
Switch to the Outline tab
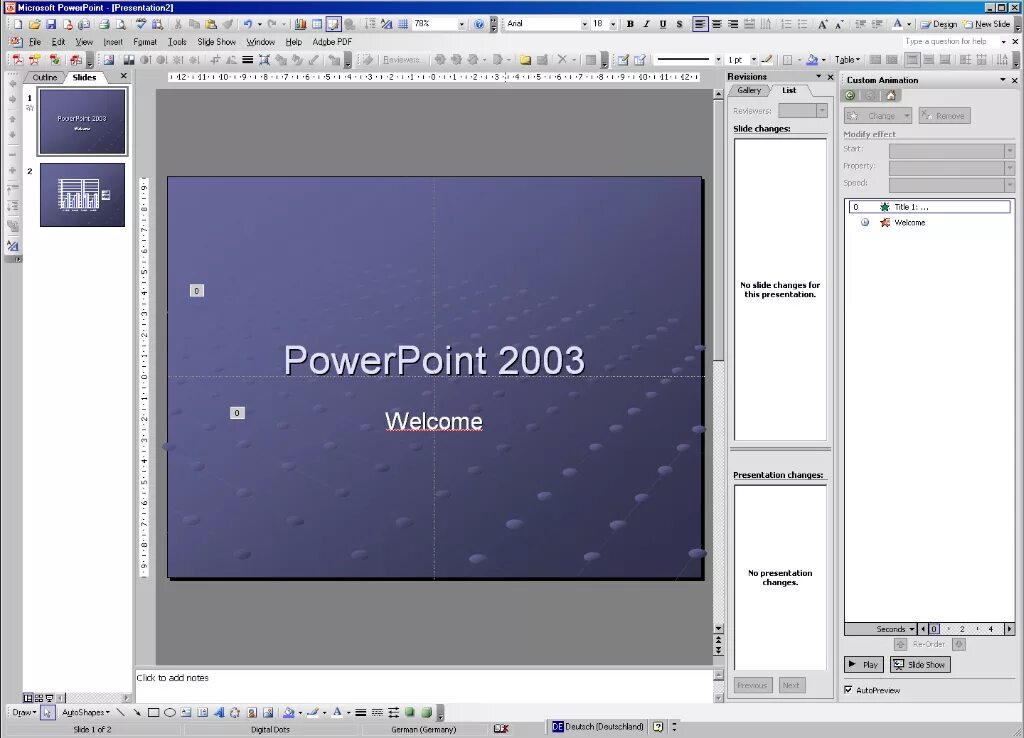click(44, 76)
